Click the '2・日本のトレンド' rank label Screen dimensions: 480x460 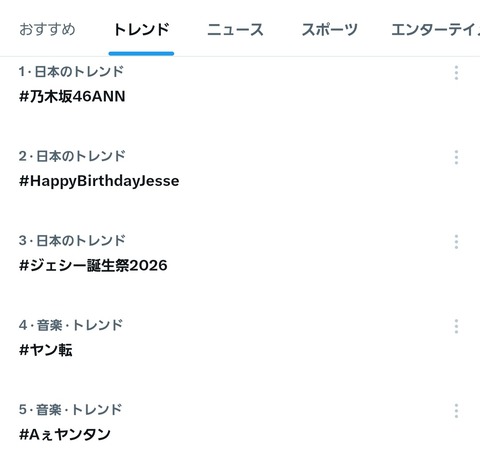(x=72, y=156)
